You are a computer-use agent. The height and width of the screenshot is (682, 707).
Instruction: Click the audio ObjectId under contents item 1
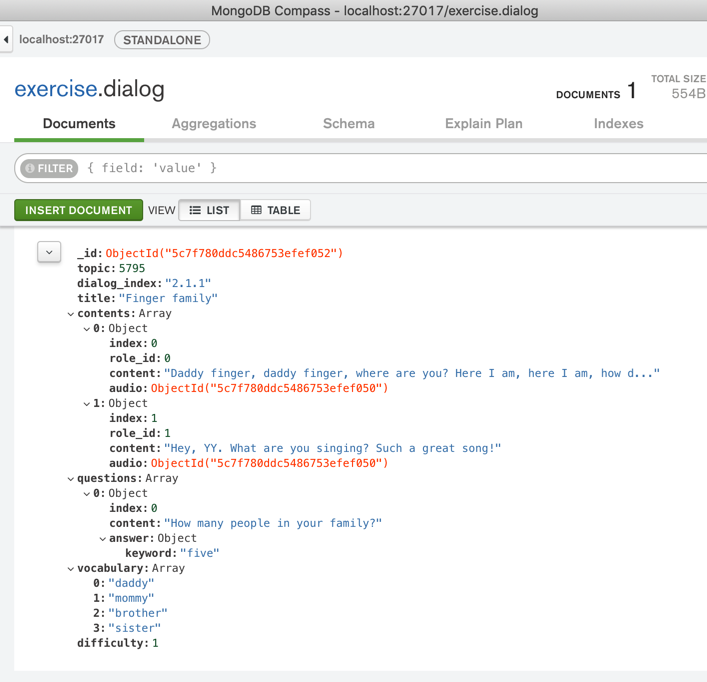[x=270, y=463]
